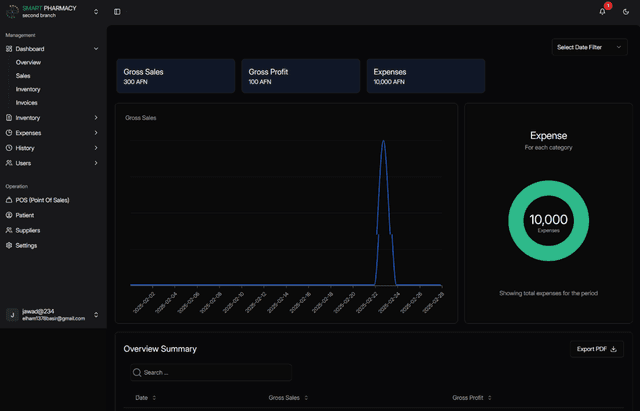Select Invoices under Dashboard
The width and height of the screenshot is (640, 411).
27,103
